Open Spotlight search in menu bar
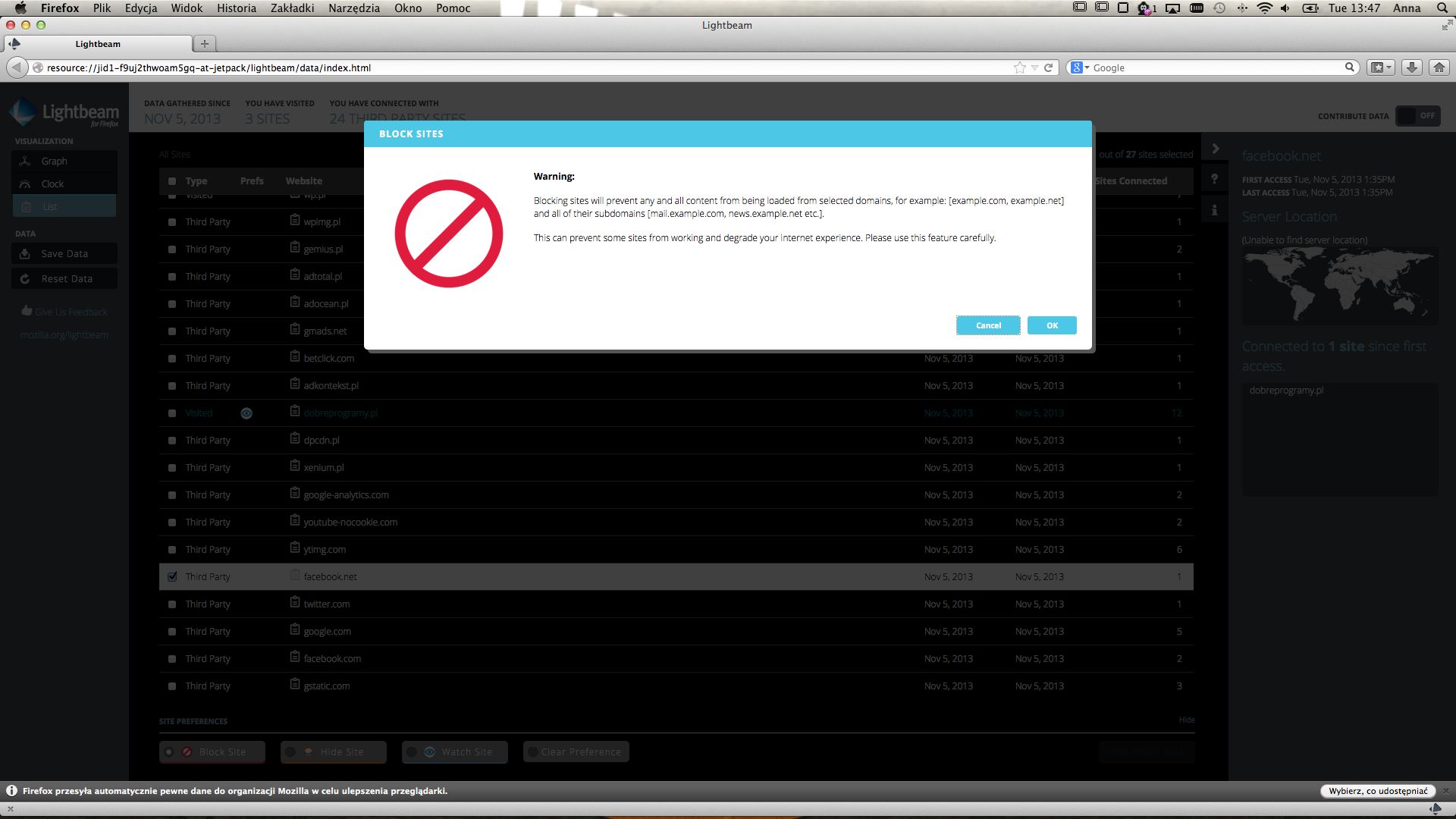 coord(1442,8)
